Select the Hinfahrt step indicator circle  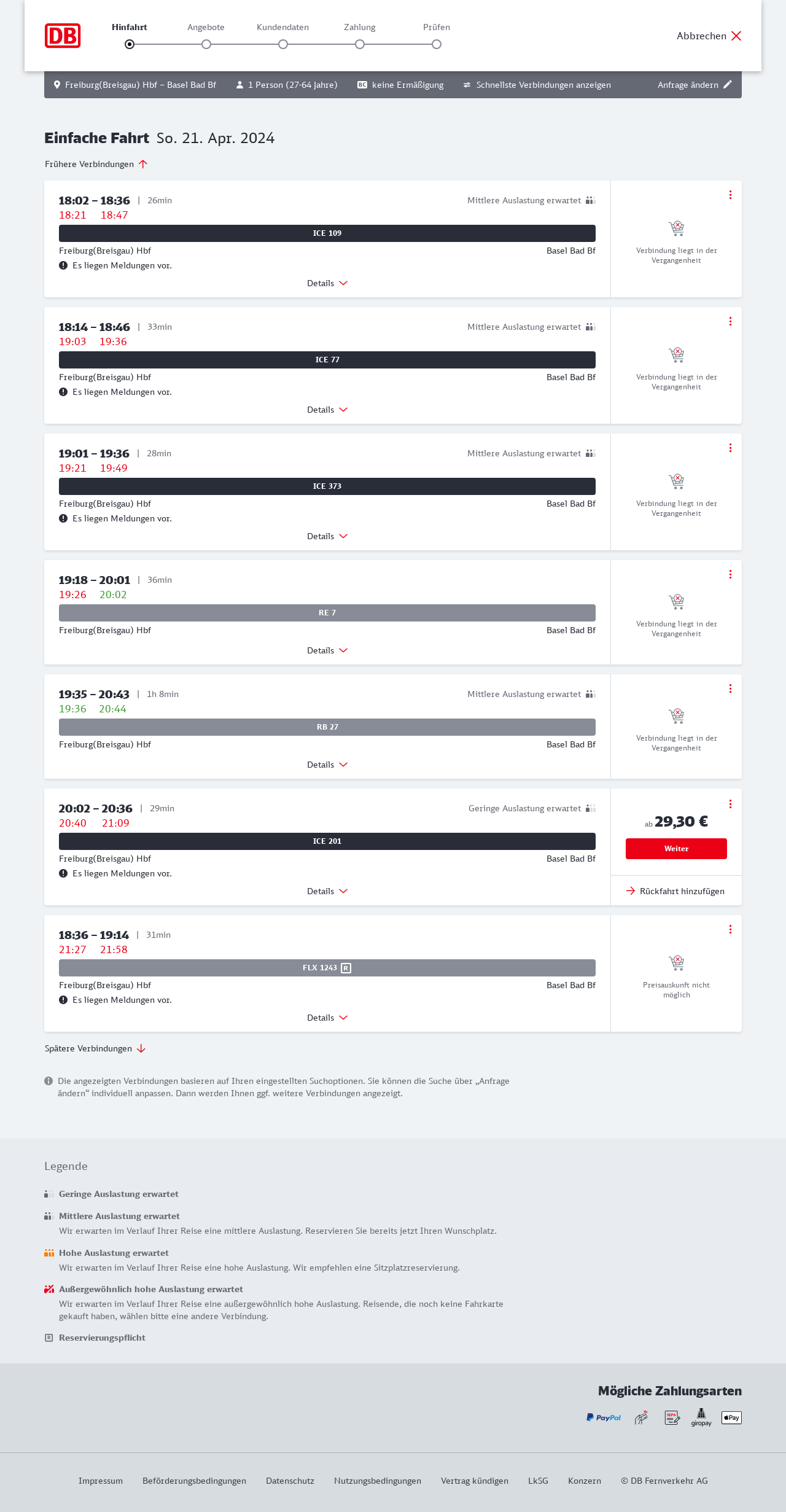(130, 44)
